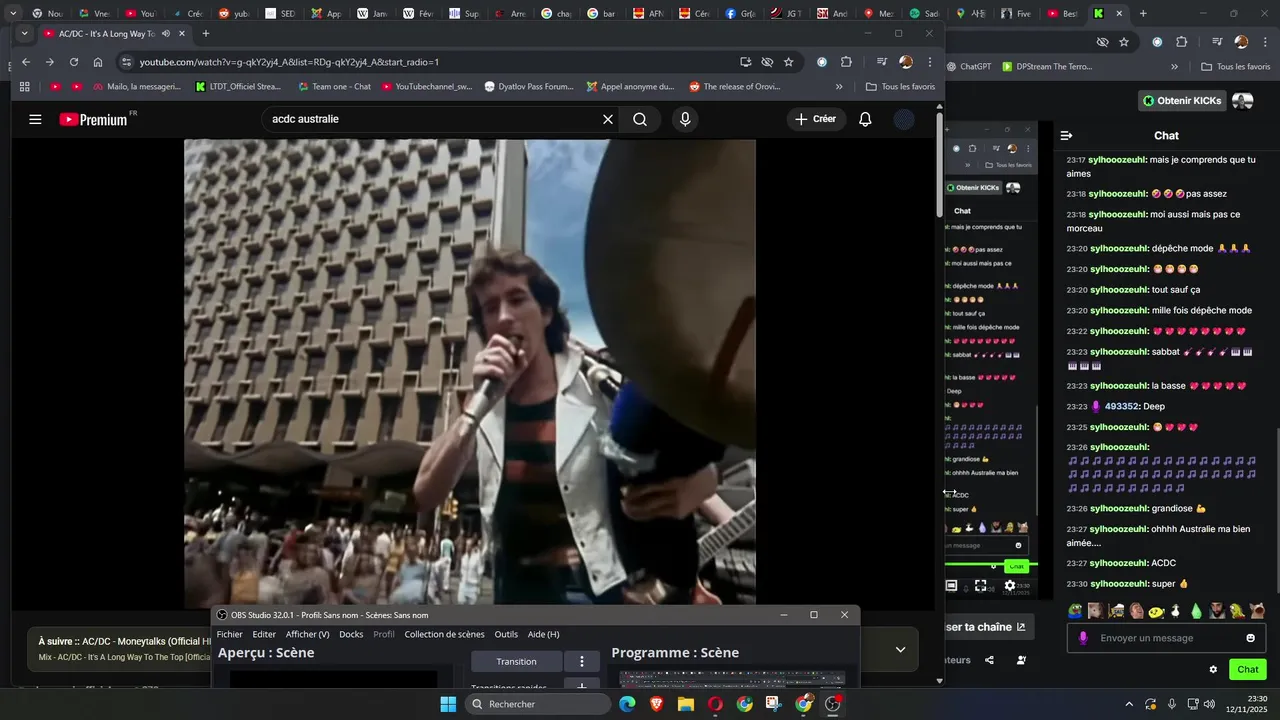Insert the green droplet emote
The height and width of the screenshot is (720, 1280).
(x=1196, y=610)
